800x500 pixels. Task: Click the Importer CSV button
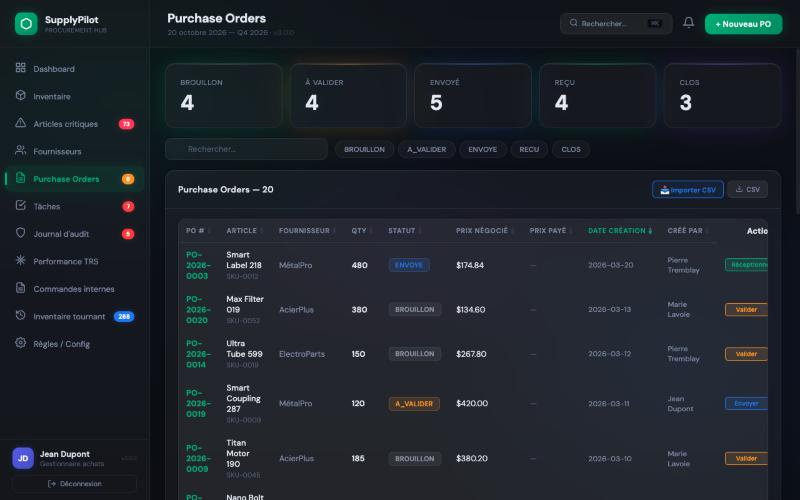pyautogui.click(x=688, y=189)
